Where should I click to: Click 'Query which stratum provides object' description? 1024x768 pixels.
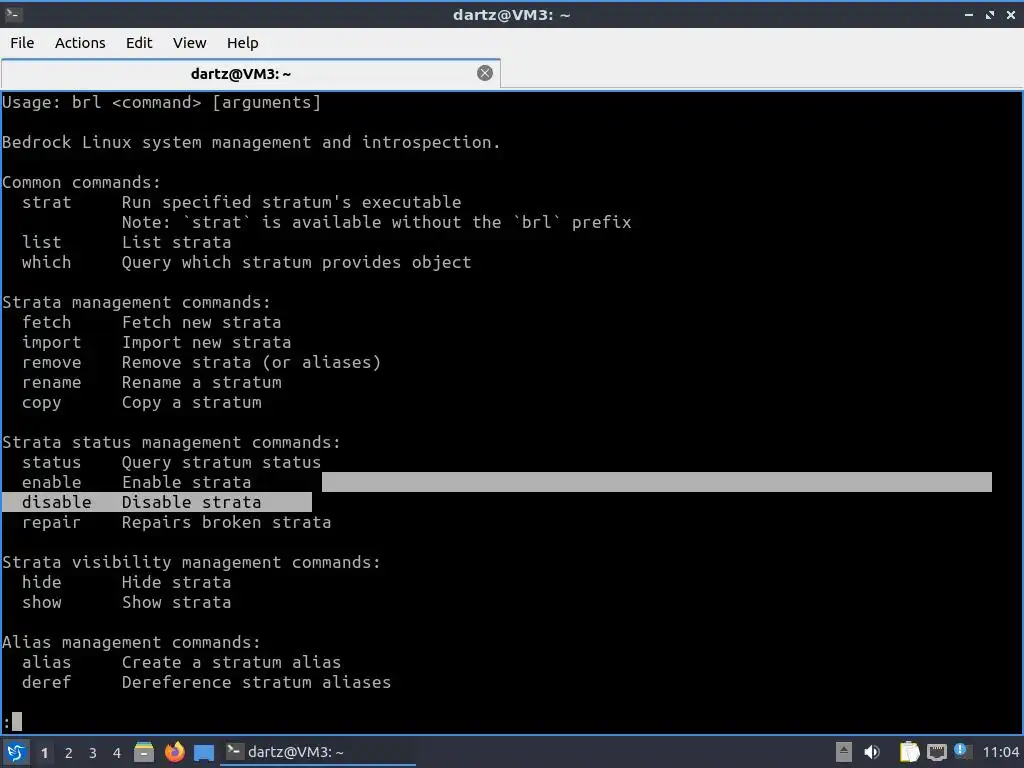click(296, 263)
